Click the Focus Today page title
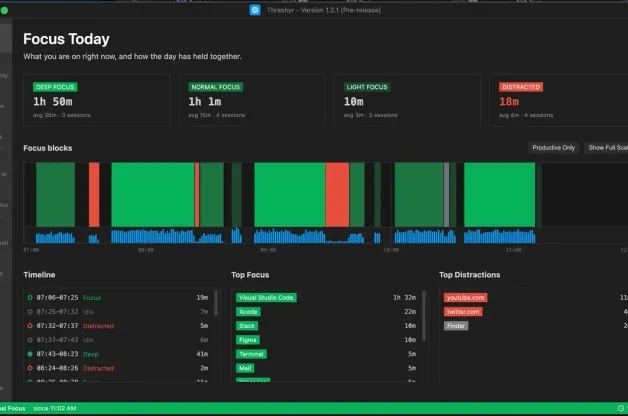The width and height of the screenshot is (628, 416). tap(66, 39)
